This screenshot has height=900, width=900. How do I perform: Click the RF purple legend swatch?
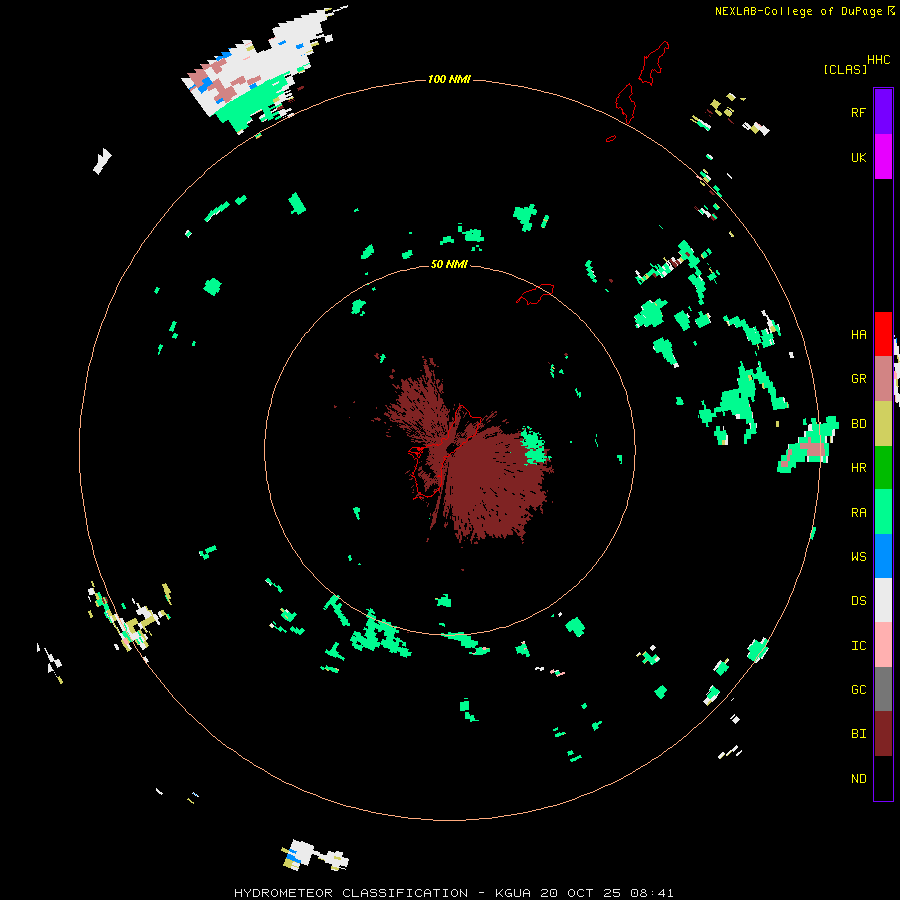(x=883, y=111)
